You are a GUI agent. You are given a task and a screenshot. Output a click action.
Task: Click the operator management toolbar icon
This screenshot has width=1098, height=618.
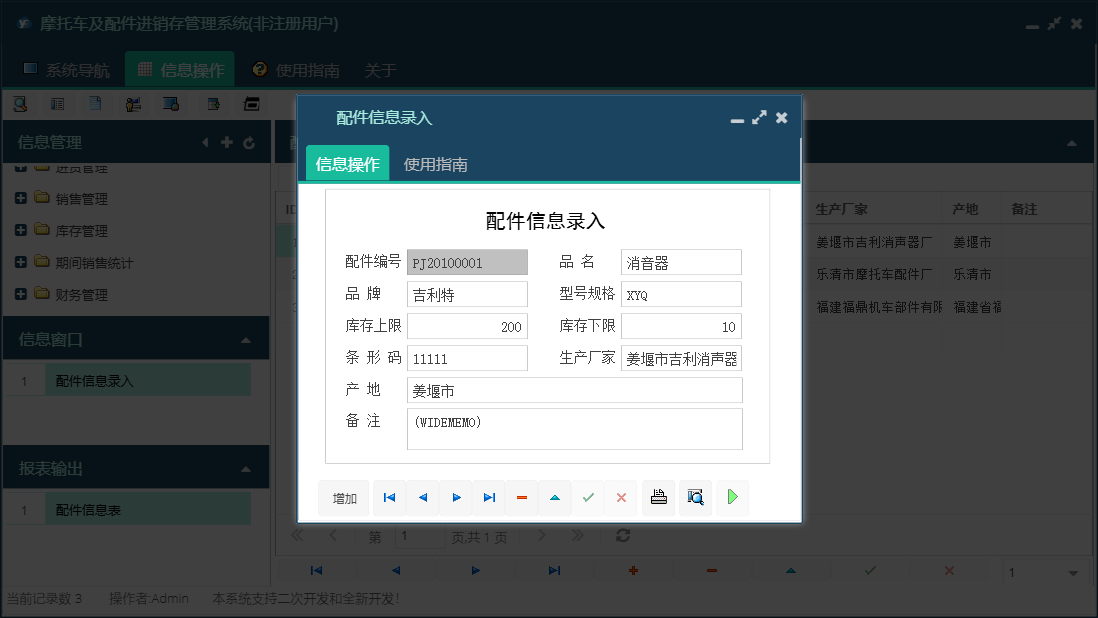tap(133, 103)
